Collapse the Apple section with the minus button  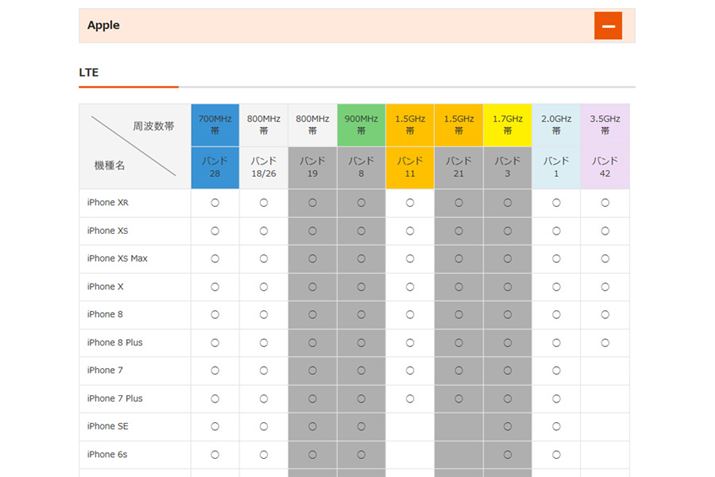(x=607, y=26)
